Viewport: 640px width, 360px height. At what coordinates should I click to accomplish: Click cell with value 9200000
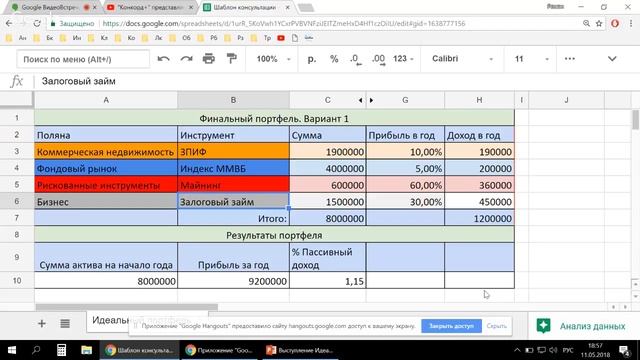click(x=233, y=281)
